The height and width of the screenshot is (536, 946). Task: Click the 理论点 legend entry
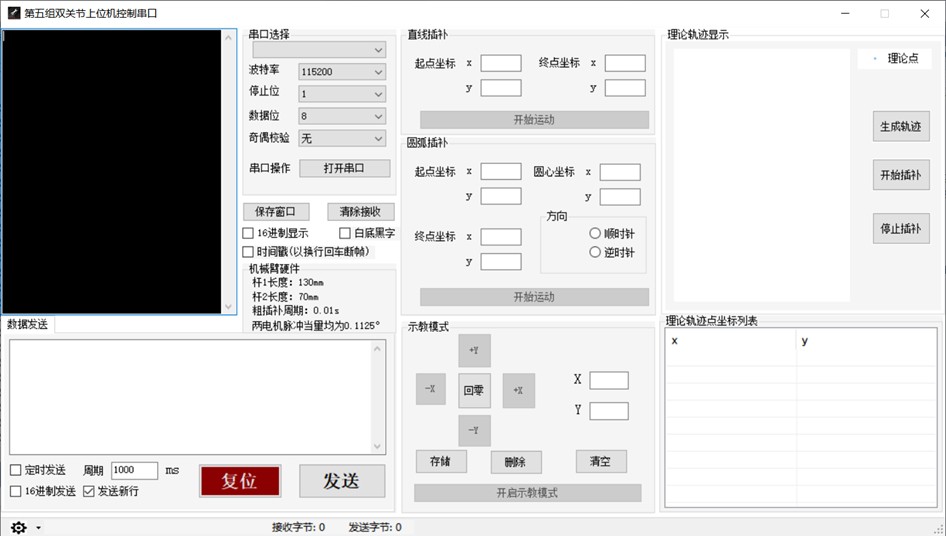tap(896, 59)
